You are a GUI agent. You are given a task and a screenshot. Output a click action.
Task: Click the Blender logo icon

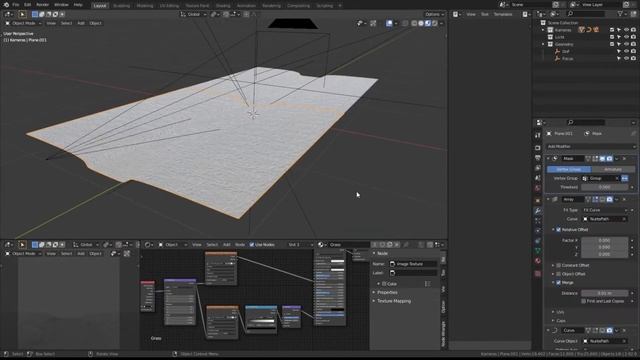(x=6, y=5)
